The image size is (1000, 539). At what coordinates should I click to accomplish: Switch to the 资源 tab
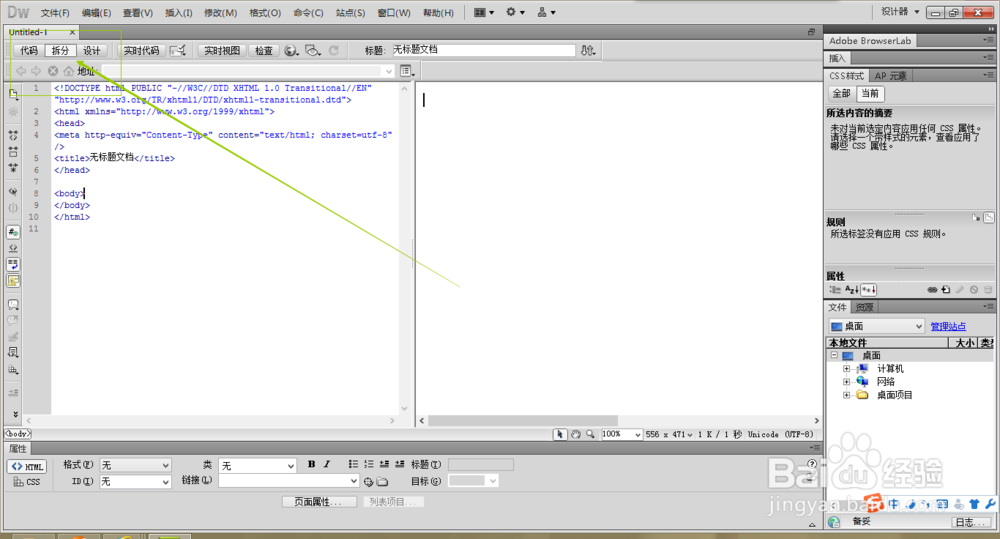pyautogui.click(x=864, y=307)
